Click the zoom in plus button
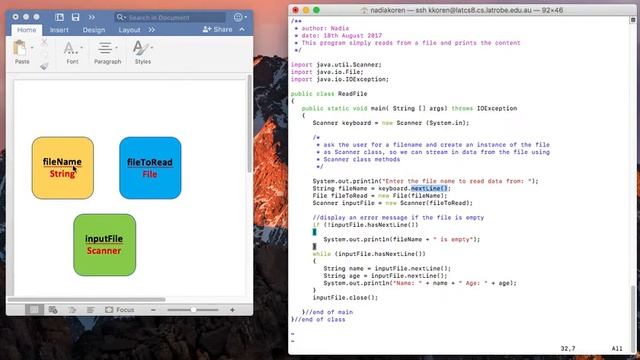This screenshot has height=360, width=640. pyautogui.click(x=232, y=310)
